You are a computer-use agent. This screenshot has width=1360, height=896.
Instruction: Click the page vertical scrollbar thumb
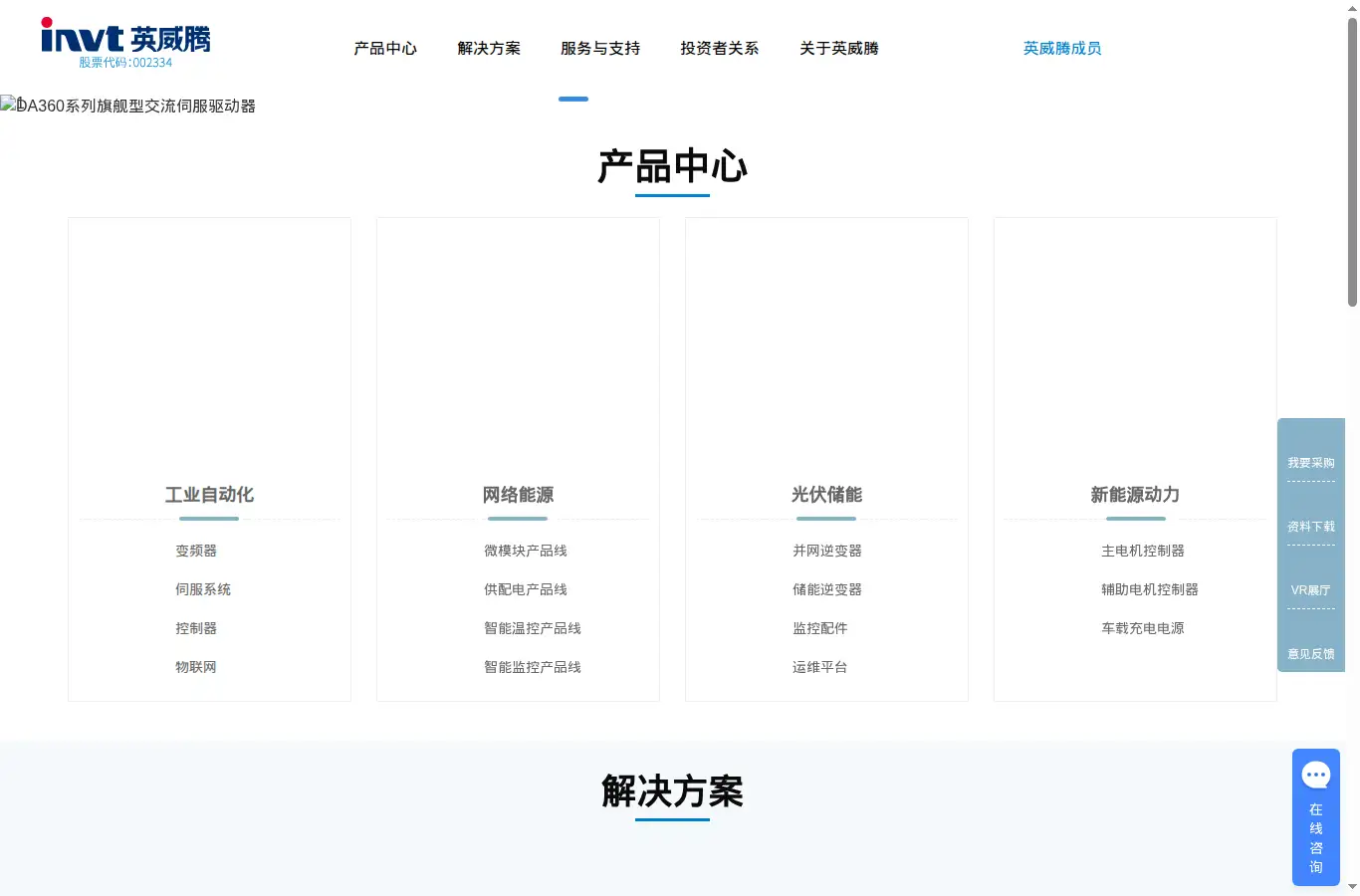pos(1352,162)
